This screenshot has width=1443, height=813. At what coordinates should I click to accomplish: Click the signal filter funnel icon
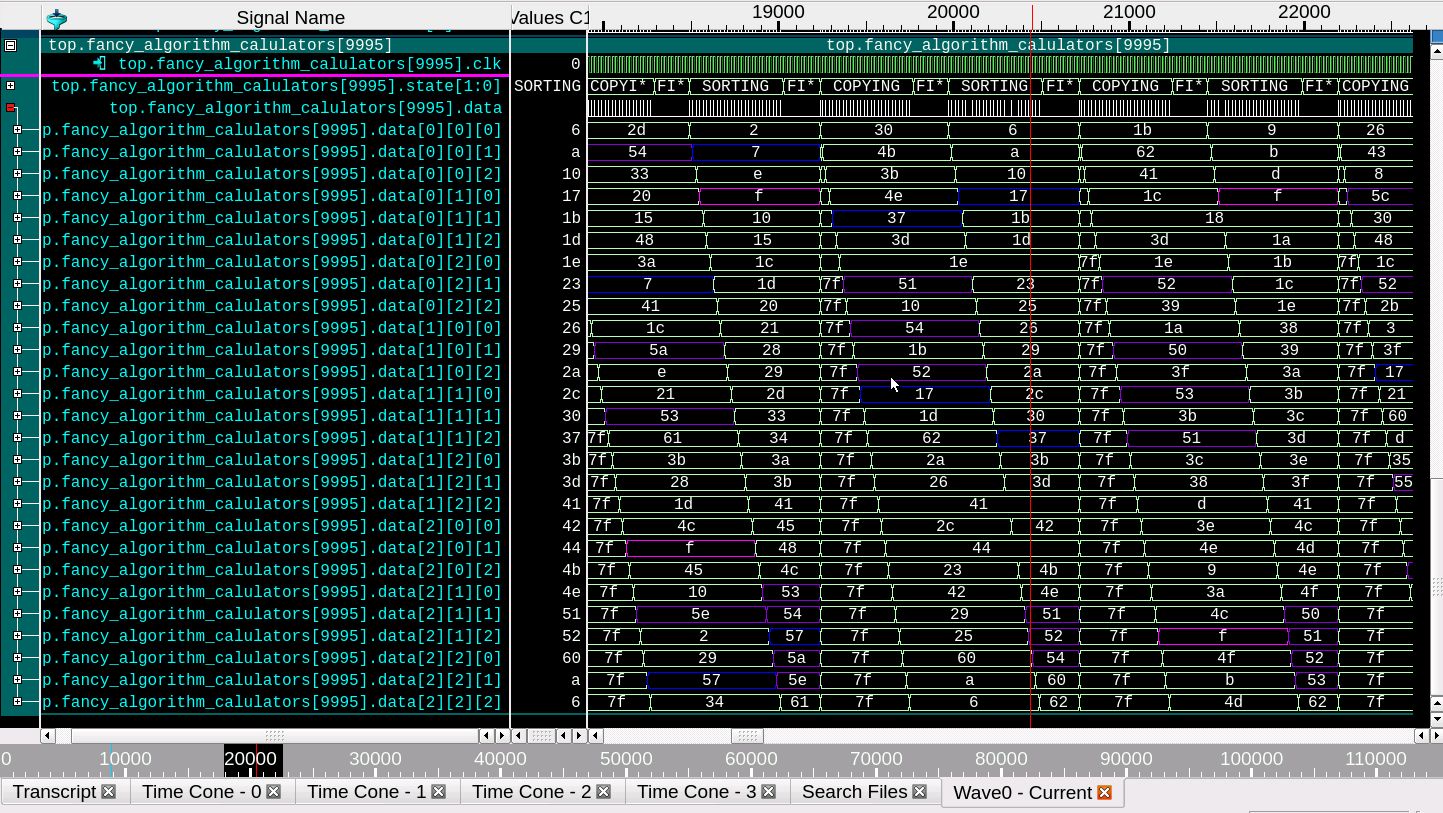point(57,18)
